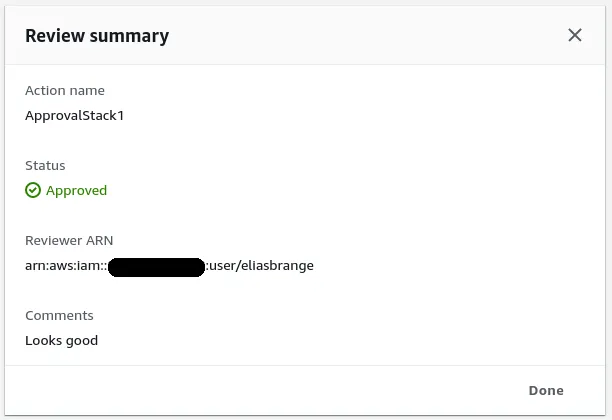Image resolution: width=612 pixels, height=420 pixels.
Task: Click the Reviewer ARN field label
Action: tap(69, 240)
